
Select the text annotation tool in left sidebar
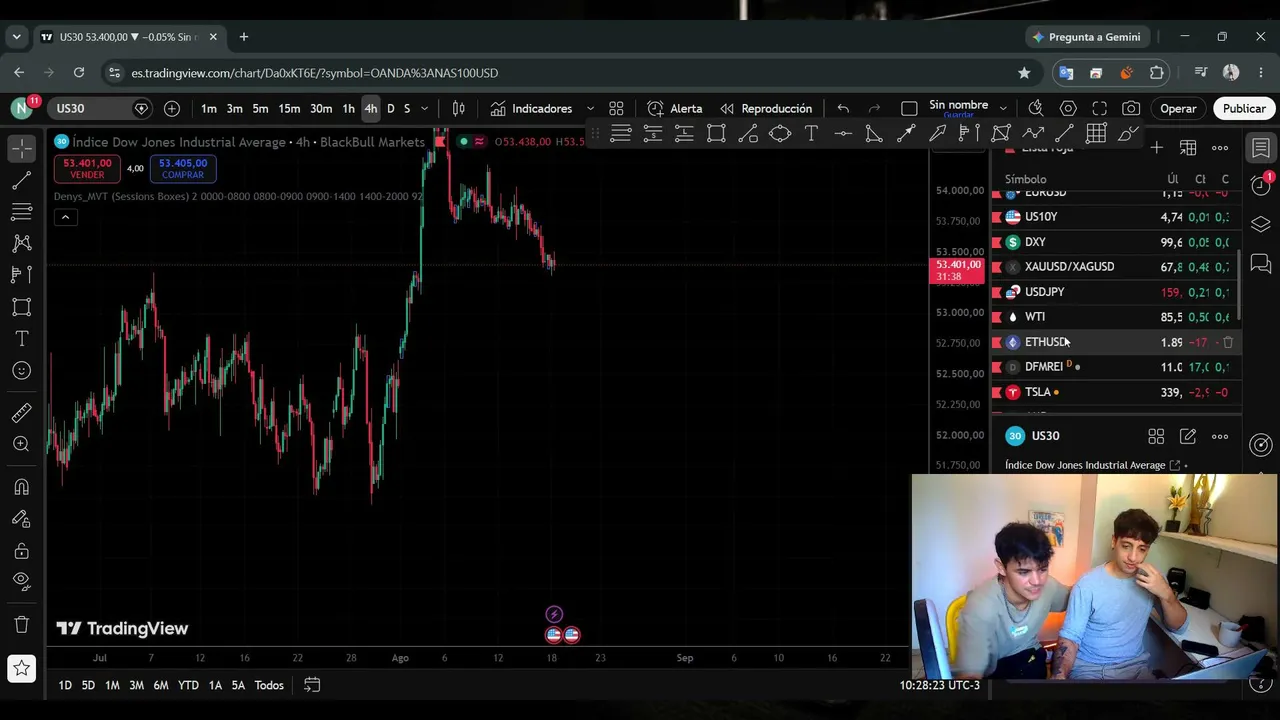pyautogui.click(x=21, y=339)
